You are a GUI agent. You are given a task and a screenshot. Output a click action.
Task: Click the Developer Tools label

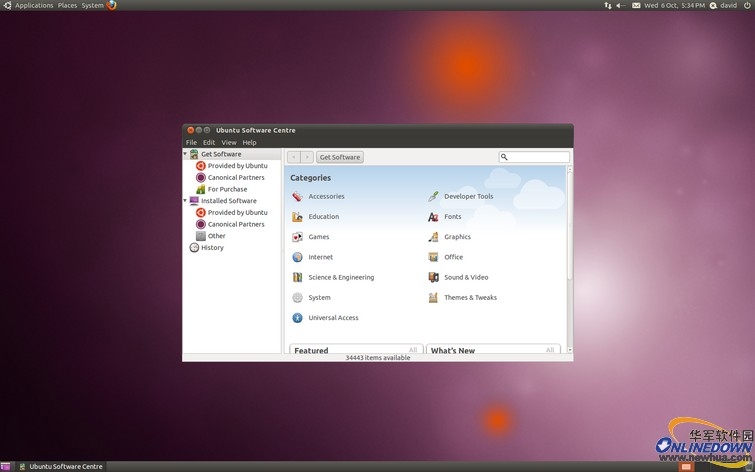tap(469, 197)
